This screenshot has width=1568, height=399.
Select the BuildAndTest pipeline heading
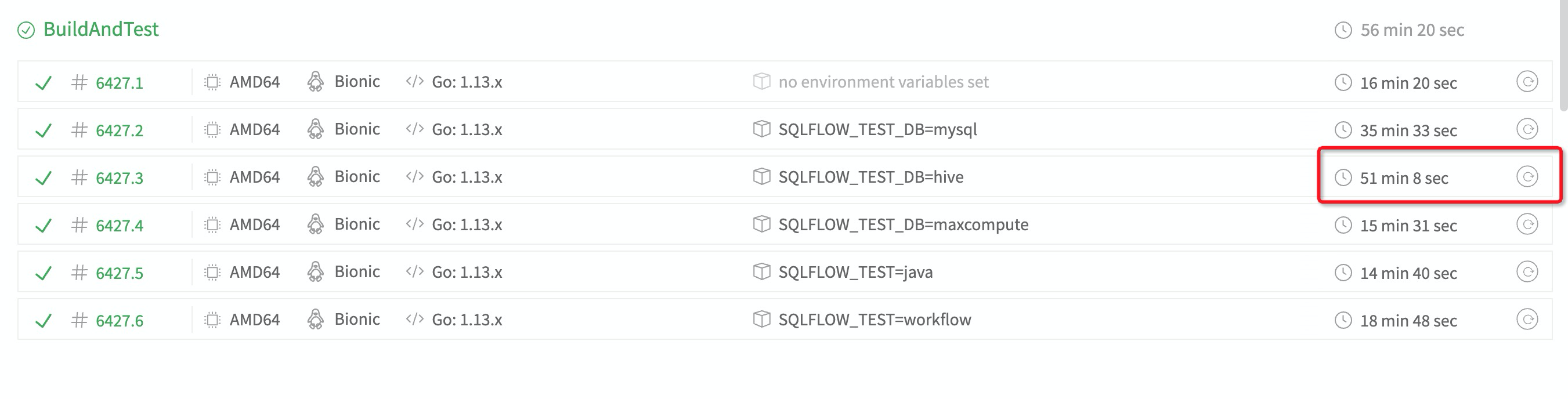point(100,28)
